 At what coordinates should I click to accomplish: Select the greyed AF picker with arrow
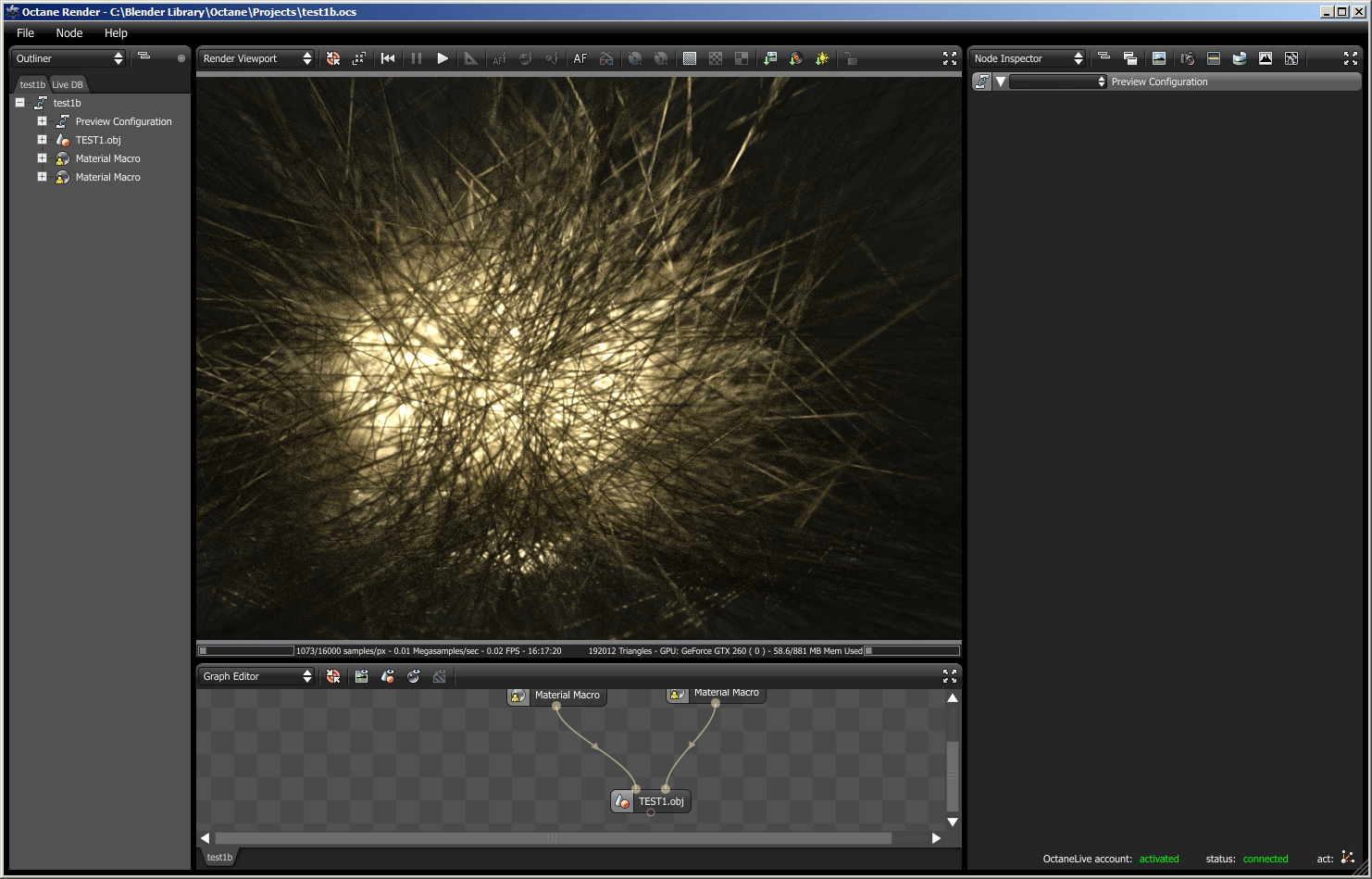499,58
